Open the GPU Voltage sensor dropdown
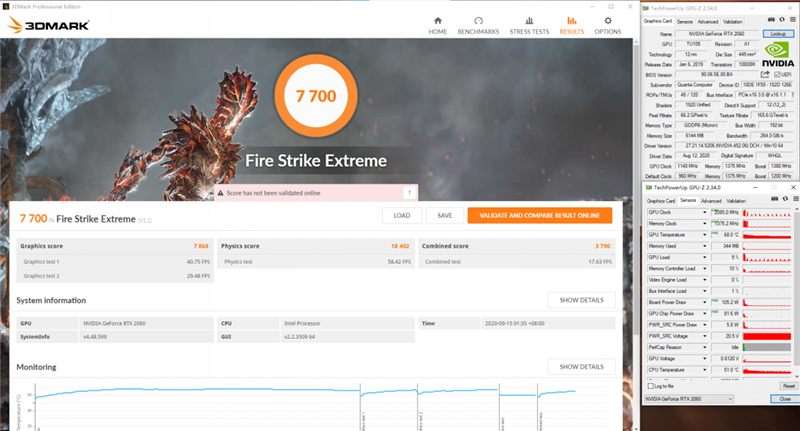This screenshot has height=431, width=800. coord(705,358)
